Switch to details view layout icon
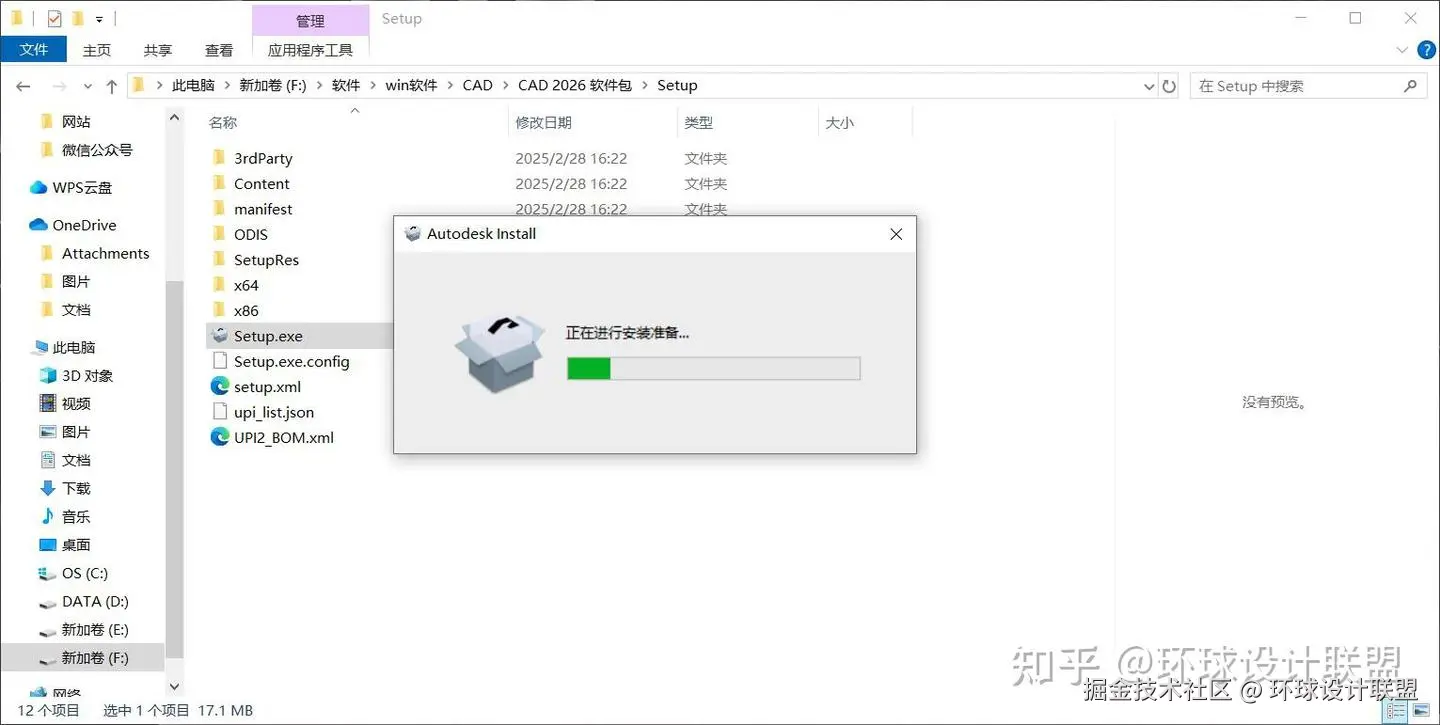The width and height of the screenshot is (1440, 725). coord(1396,711)
